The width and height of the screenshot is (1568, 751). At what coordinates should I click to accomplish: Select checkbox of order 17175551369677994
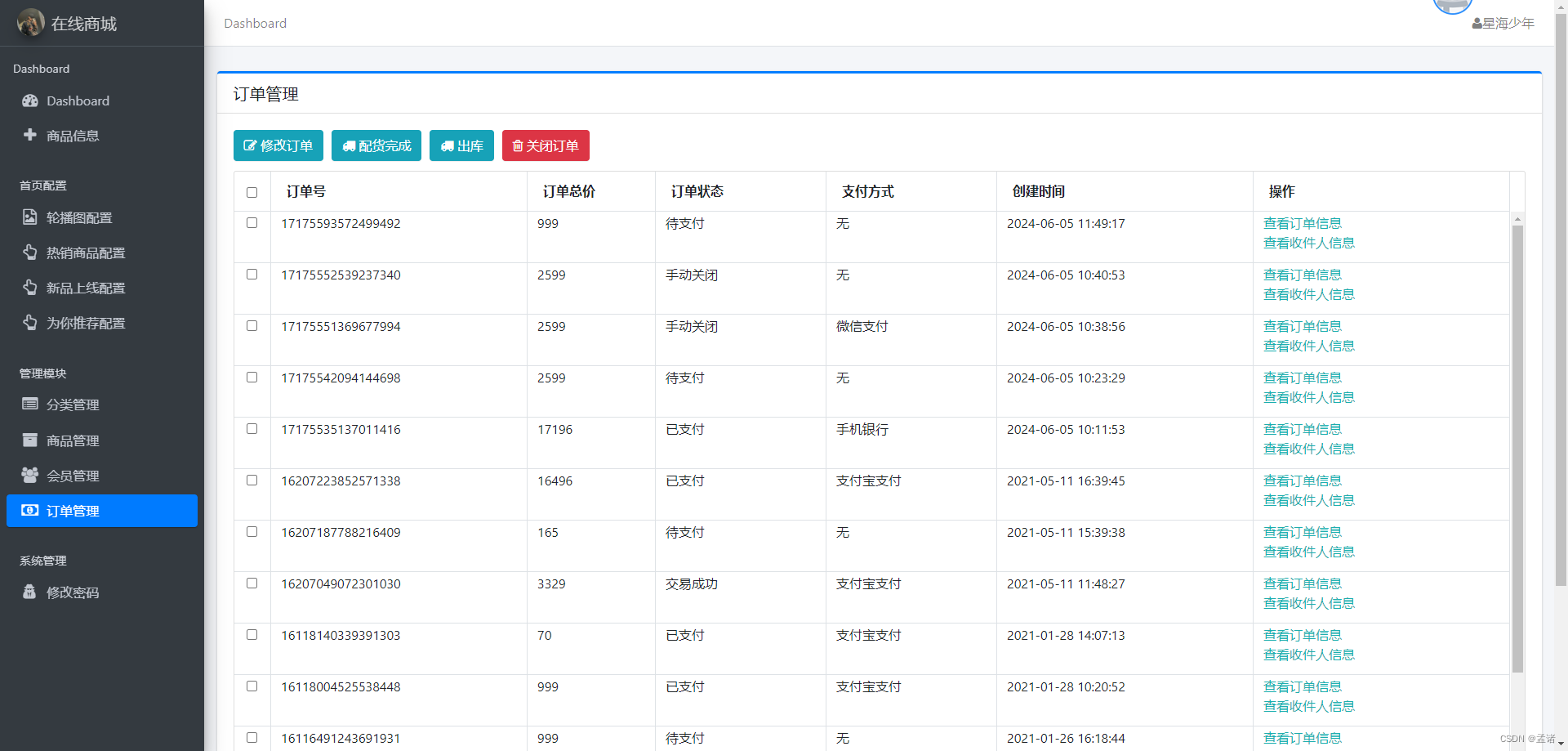(252, 326)
